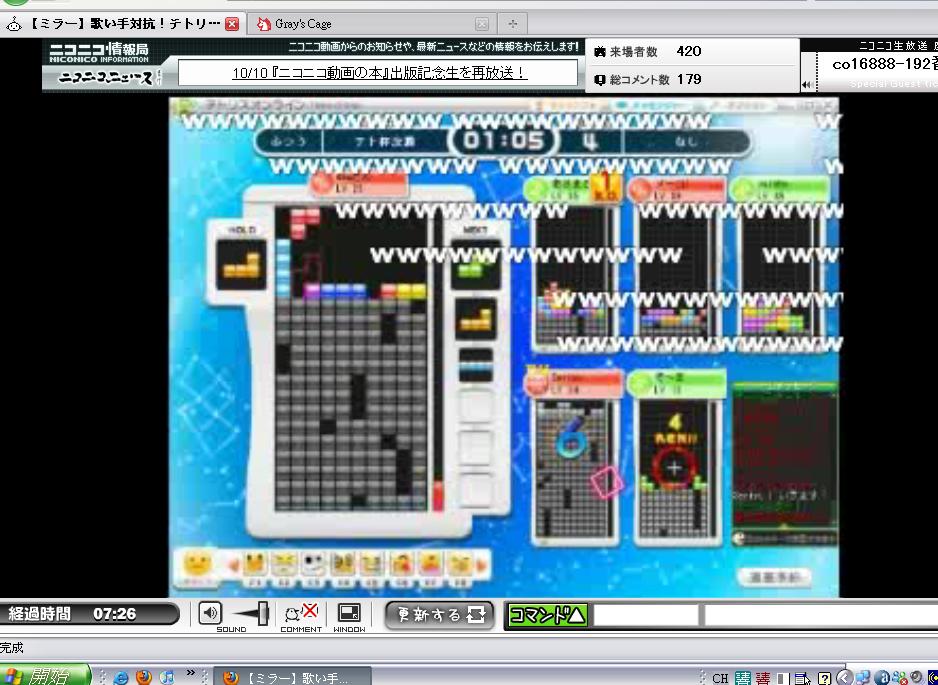The image size is (938, 685).
Task: Click the green first NEXT piece preview
Action: tap(475, 265)
